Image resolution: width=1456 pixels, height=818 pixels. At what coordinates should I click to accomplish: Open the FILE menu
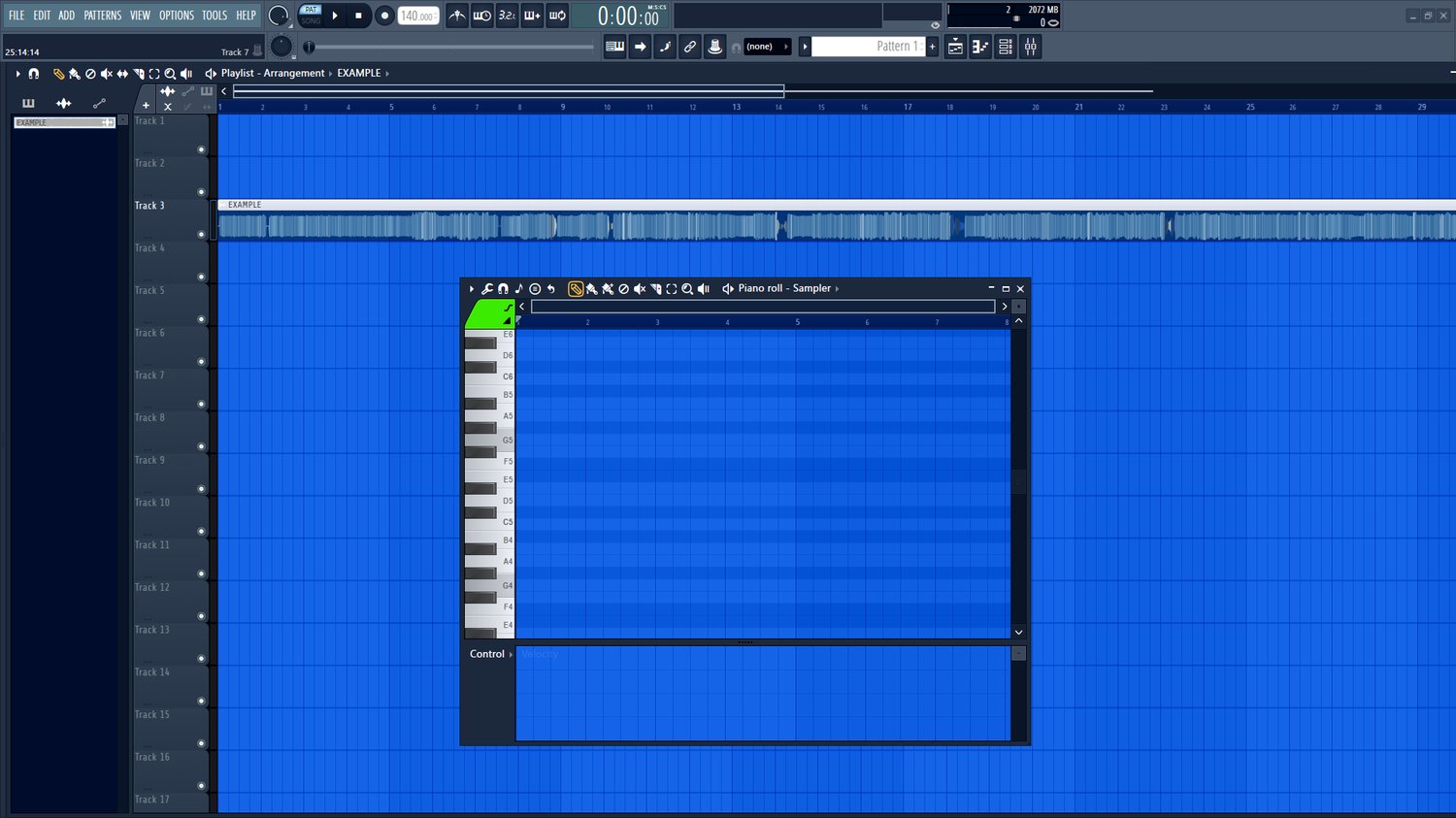pyautogui.click(x=17, y=16)
